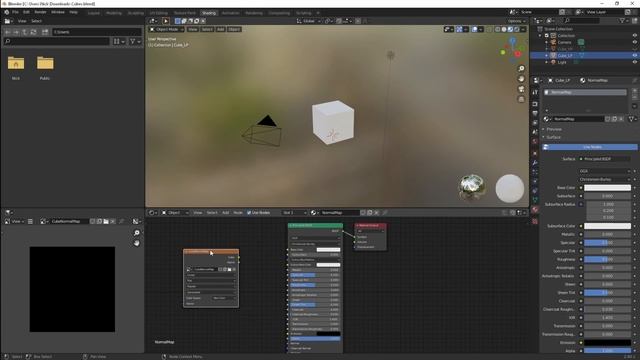
Task: Switch to rendered viewport shading
Action: [517, 29]
